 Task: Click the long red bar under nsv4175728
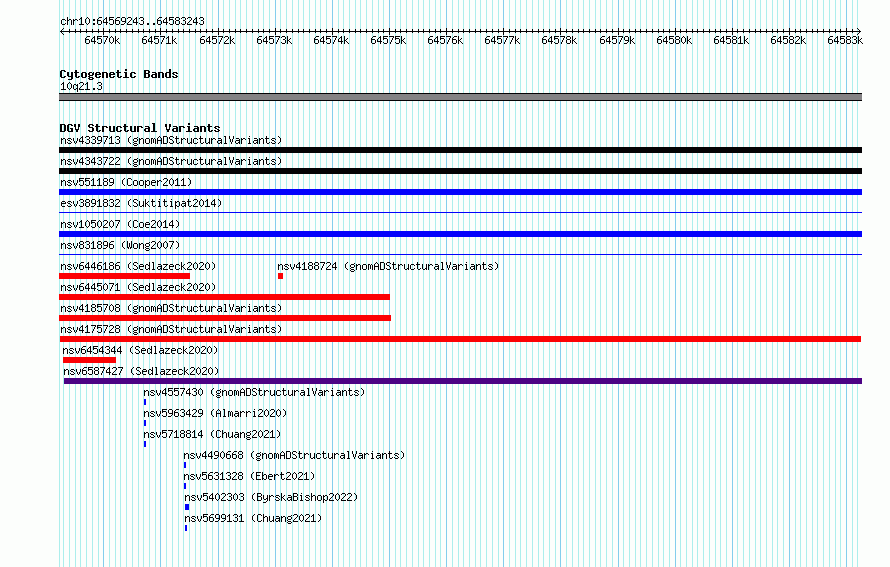point(460,339)
